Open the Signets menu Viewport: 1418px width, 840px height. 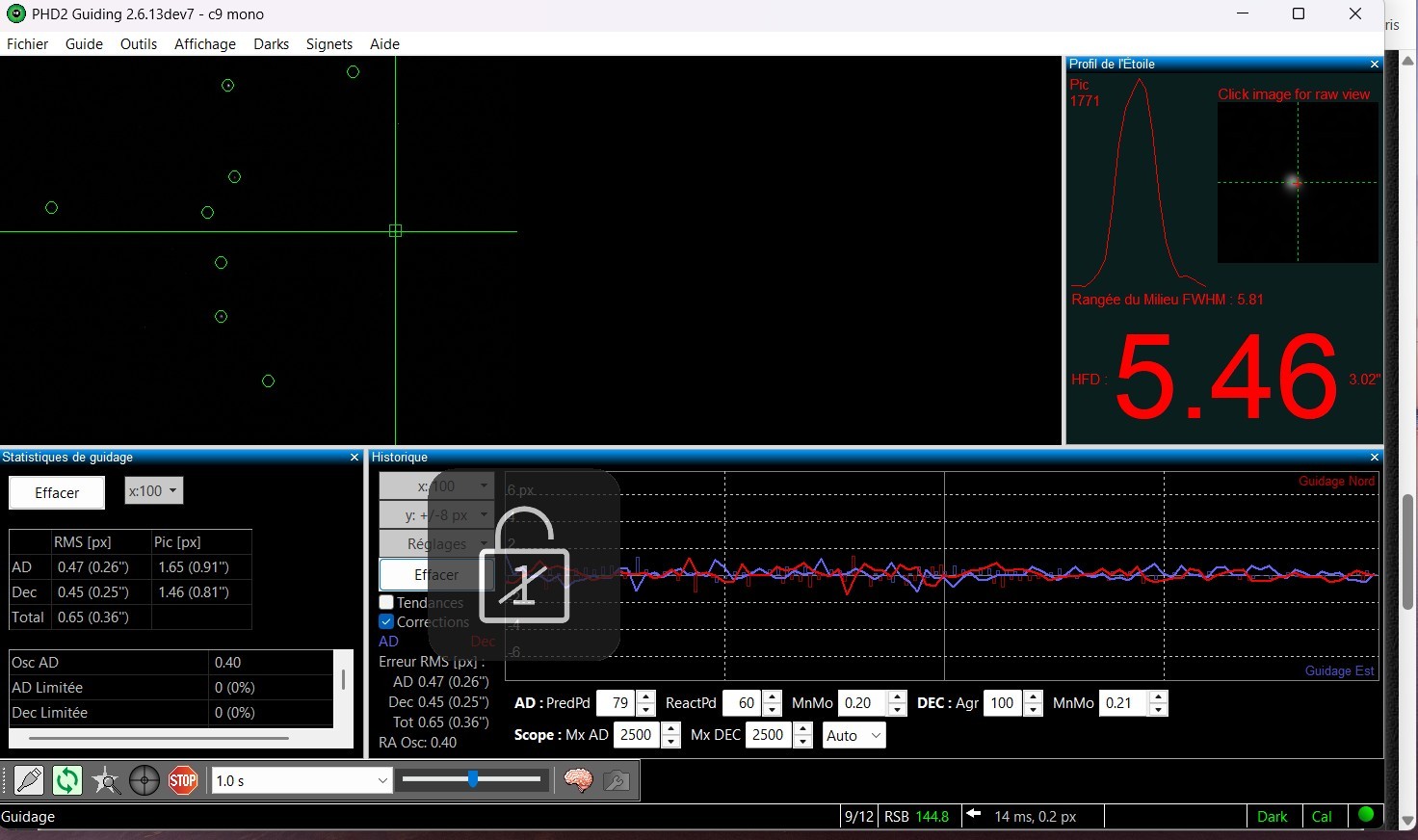[329, 44]
